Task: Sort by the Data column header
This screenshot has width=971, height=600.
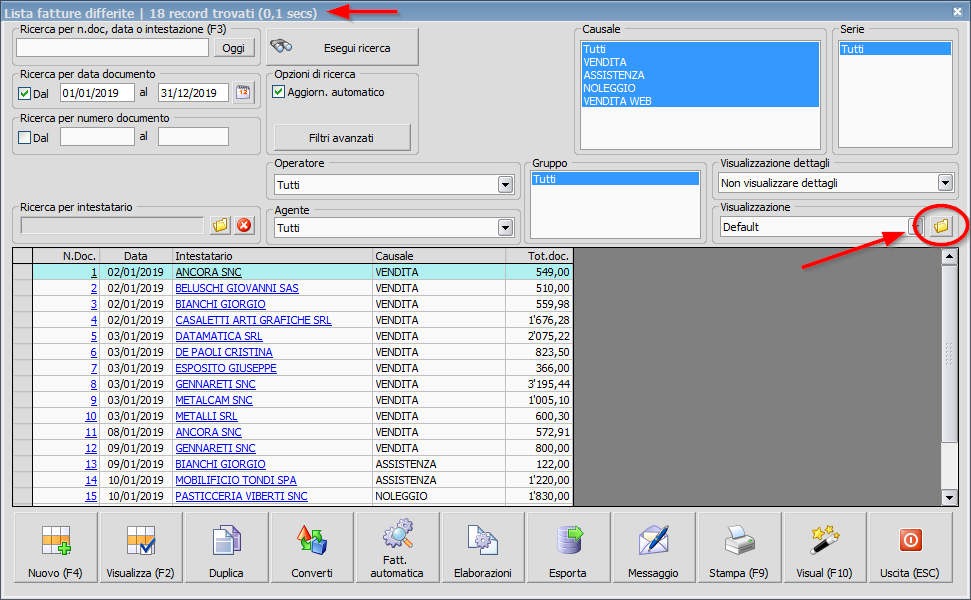Action: coord(136,256)
